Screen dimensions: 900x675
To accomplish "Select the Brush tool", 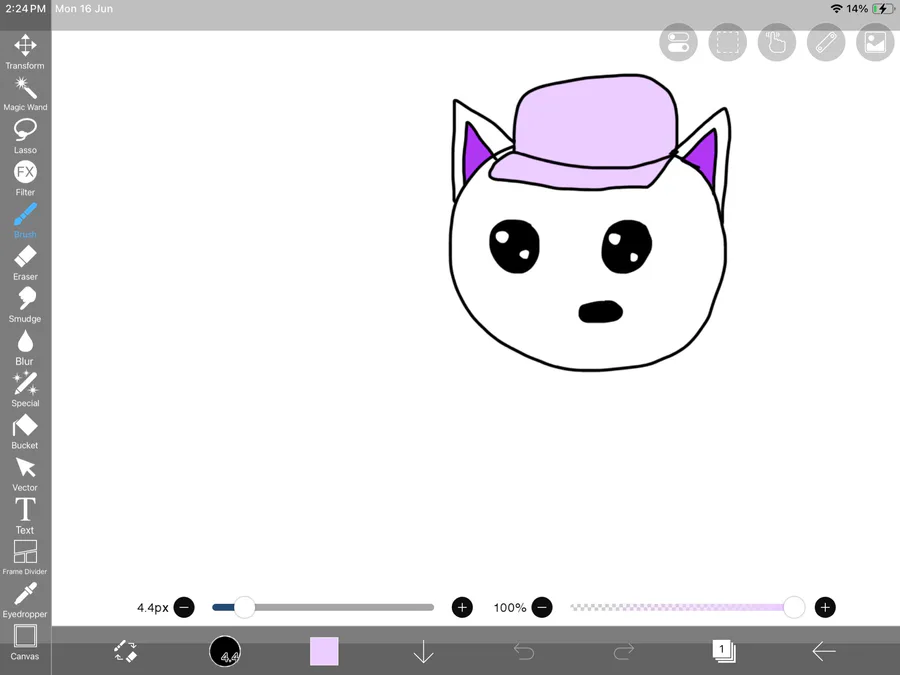I will tap(25, 220).
